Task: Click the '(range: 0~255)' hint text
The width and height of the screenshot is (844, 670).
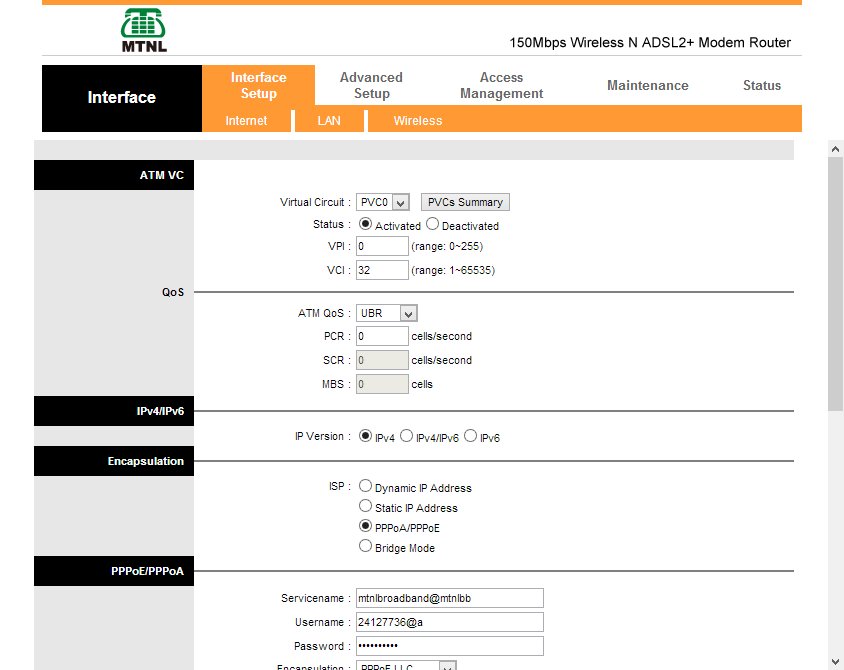Action: click(x=447, y=246)
